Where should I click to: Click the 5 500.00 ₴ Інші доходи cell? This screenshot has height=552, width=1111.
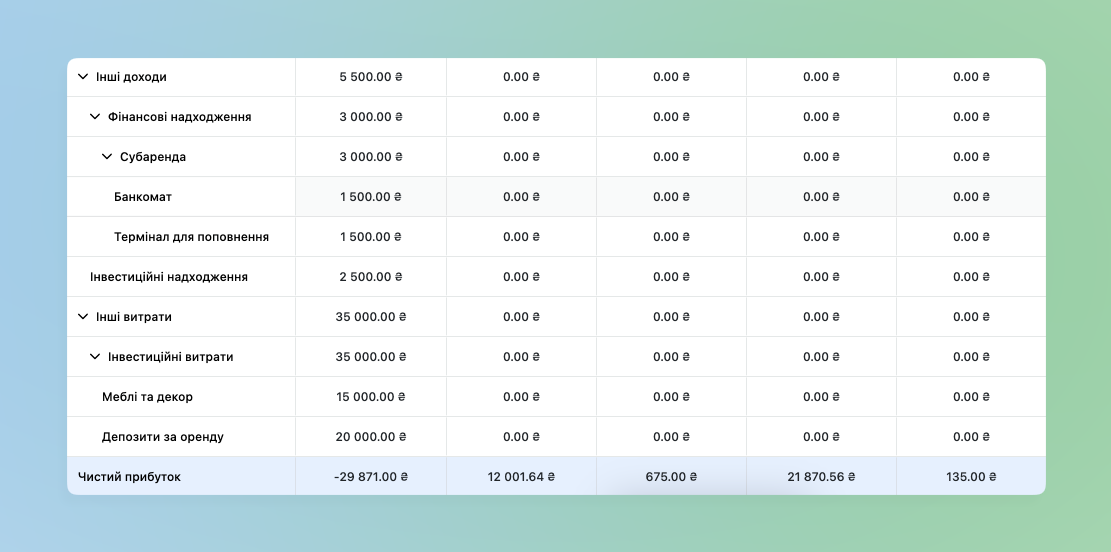tap(371, 77)
